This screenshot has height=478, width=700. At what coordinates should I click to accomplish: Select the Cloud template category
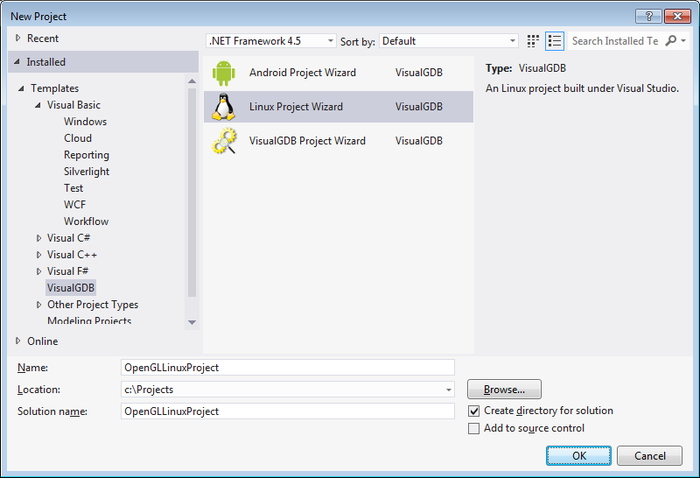(78, 138)
